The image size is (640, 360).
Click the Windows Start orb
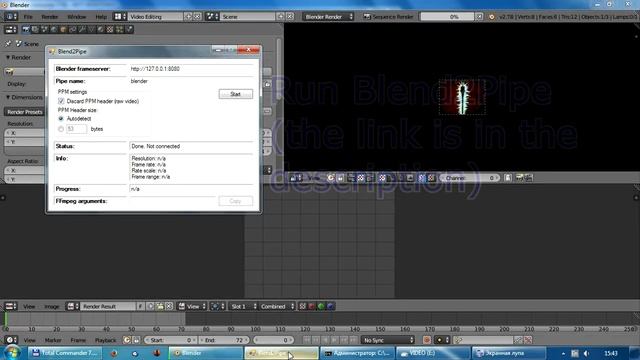coord(12,353)
